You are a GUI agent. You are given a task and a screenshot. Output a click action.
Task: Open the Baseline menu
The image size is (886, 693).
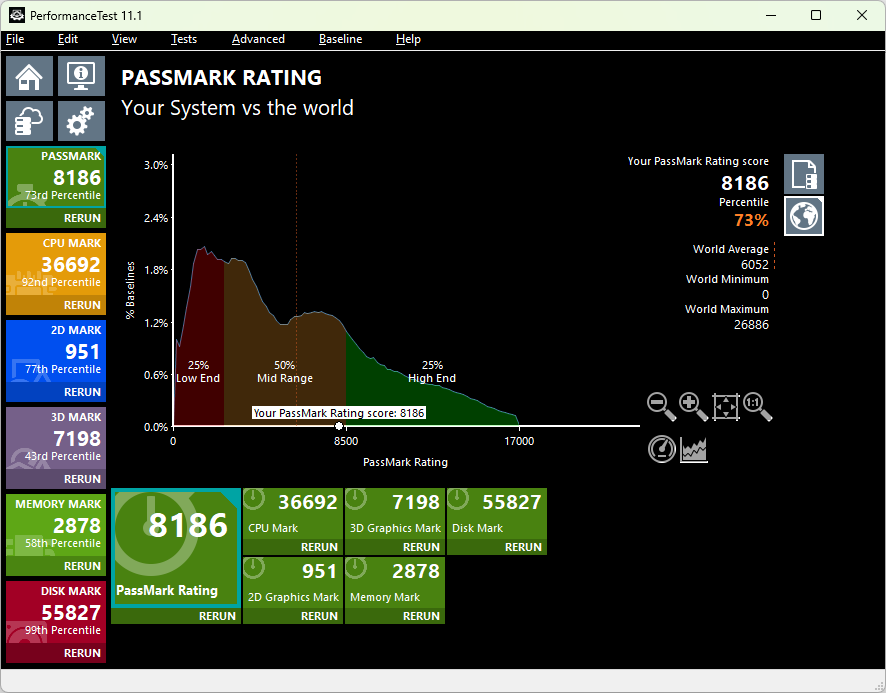340,39
